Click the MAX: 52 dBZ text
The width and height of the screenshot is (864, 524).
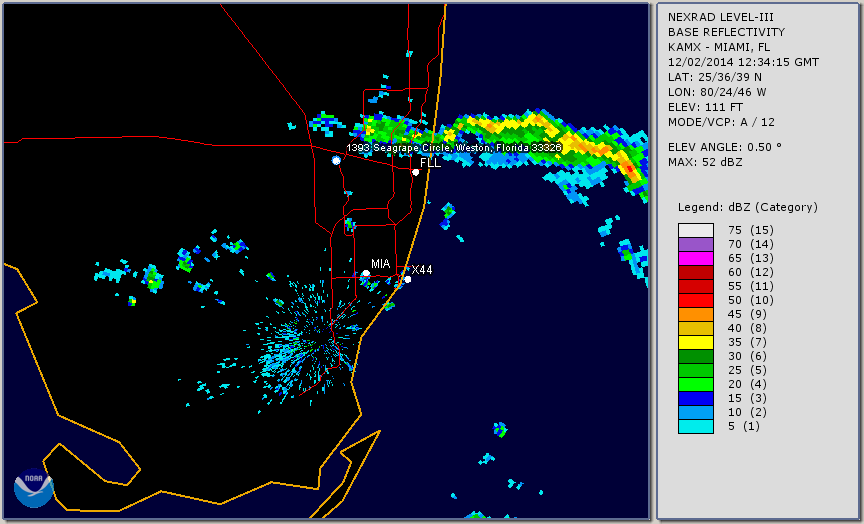[705, 162]
